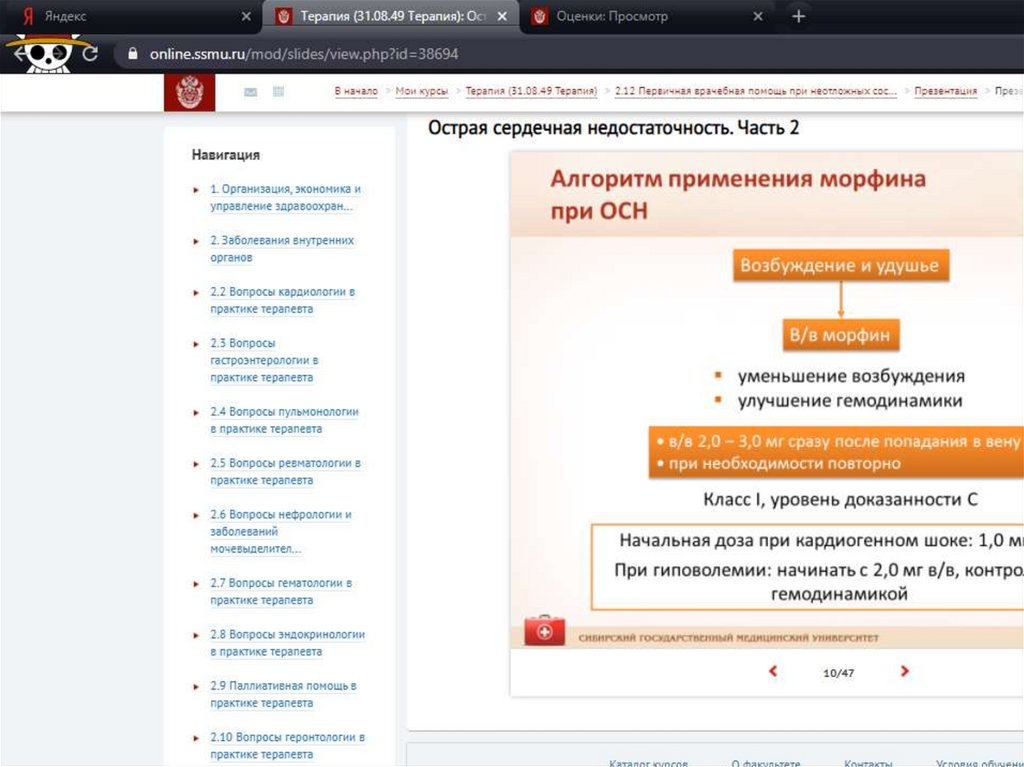Screen dimensions: 1024x767
Task: Expand arrow beside 2.8 Вопросы эндокринологии
Action: click(x=196, y=636)
